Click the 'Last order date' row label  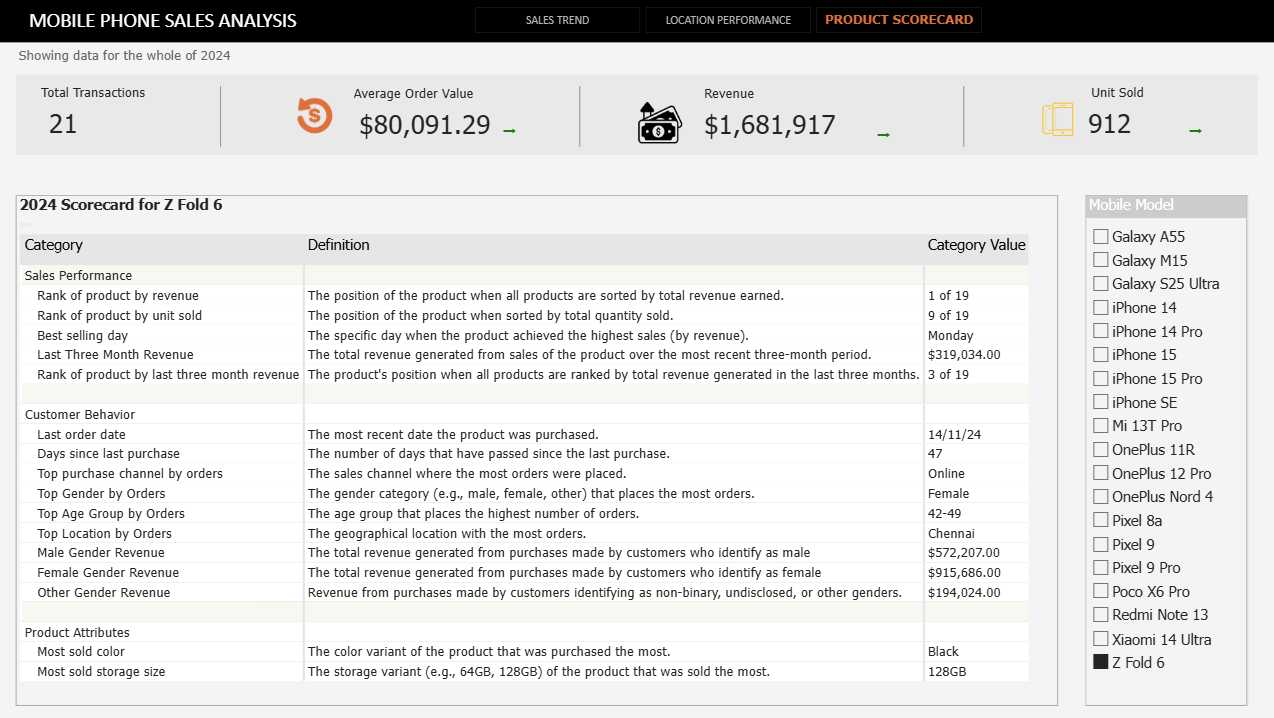click(x=82, y=435)
